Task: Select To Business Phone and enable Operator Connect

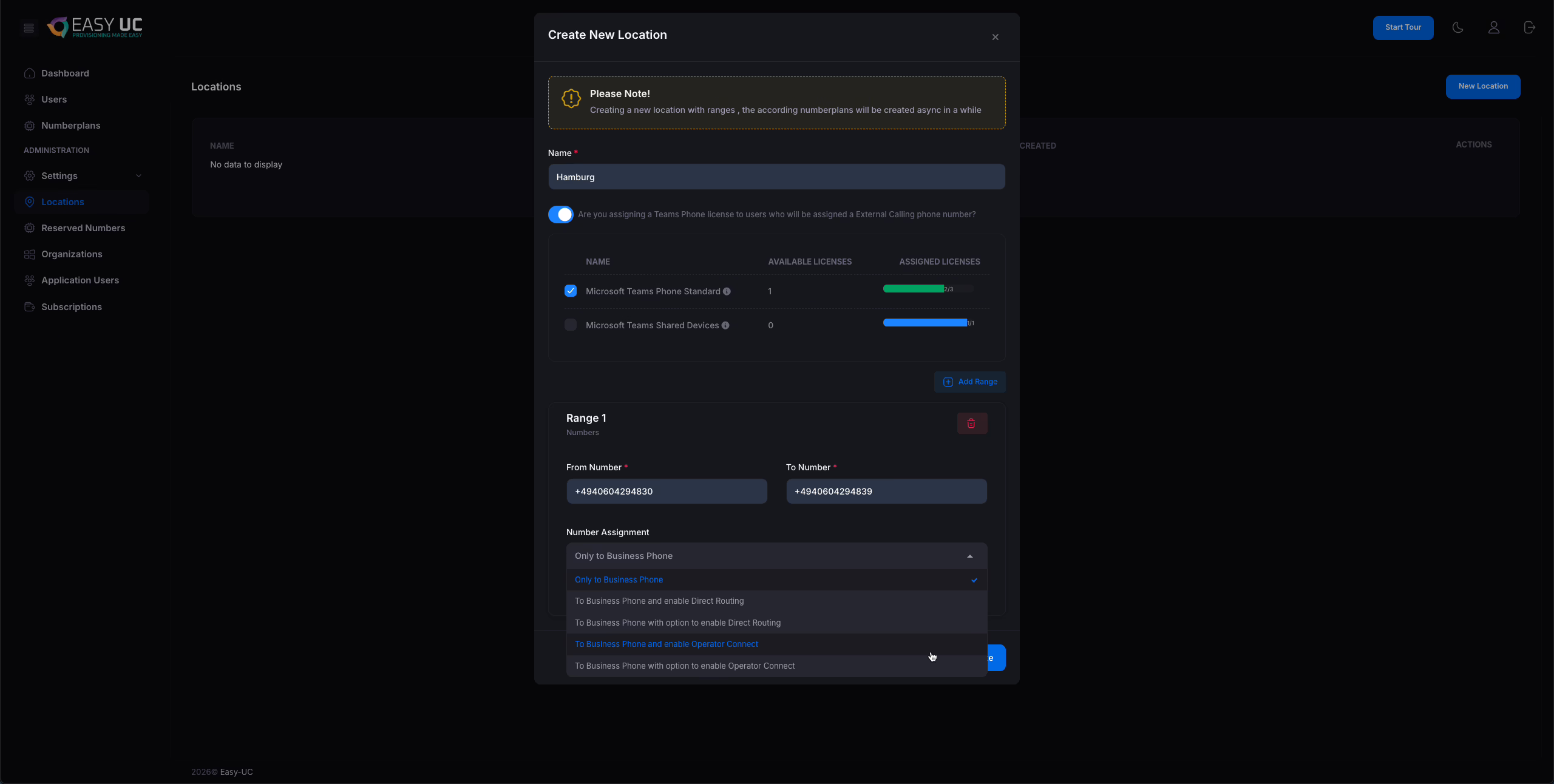Action: 666,644
